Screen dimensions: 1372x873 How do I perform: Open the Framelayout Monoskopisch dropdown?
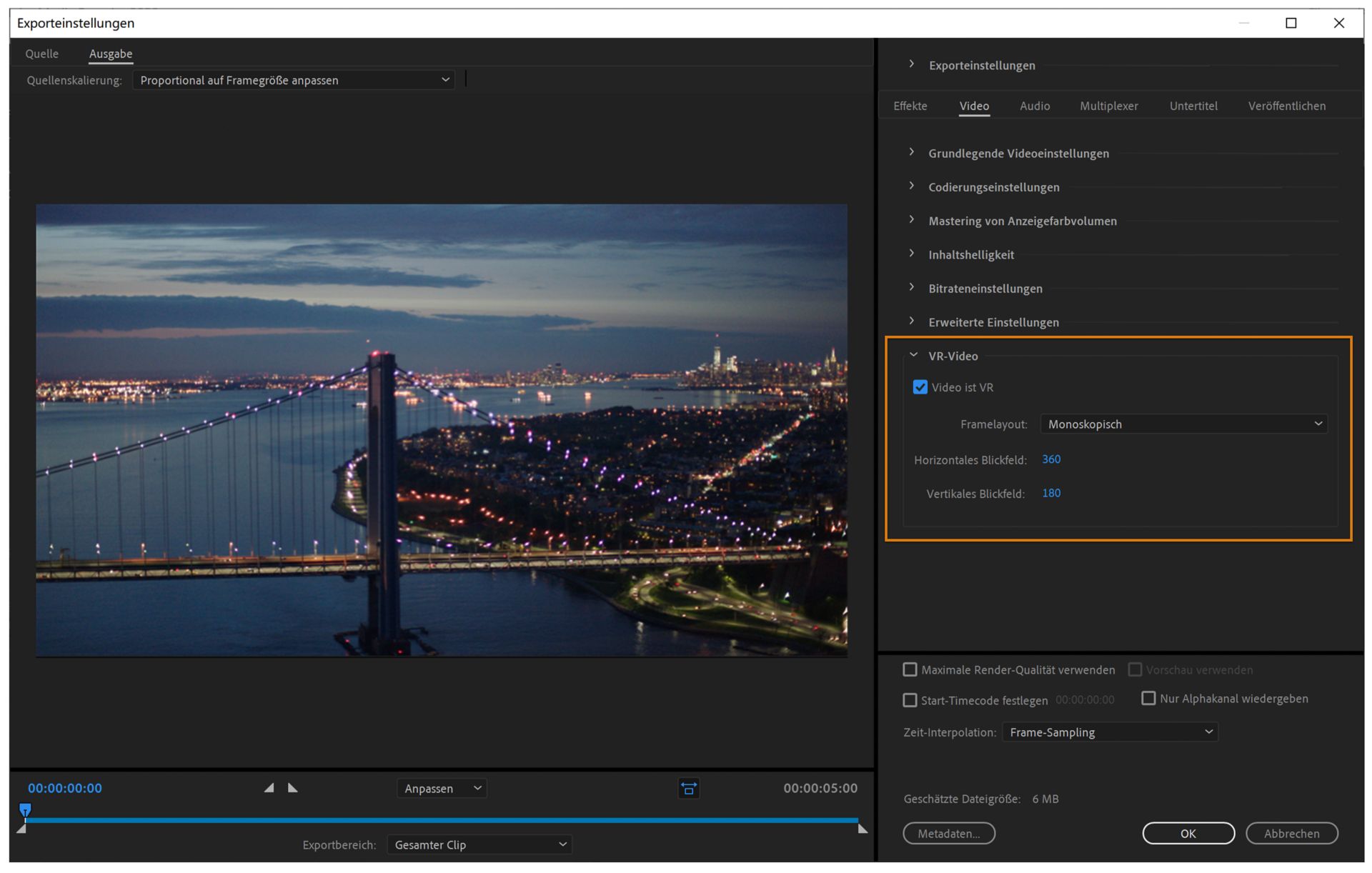point(1183,424)
